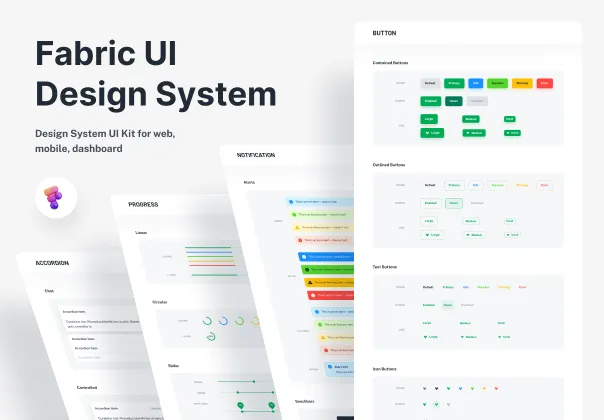Click the Controlled heading in Accordion panel
Screen dimensions: 604x420
pyautogui.click(x=87, y=388)
